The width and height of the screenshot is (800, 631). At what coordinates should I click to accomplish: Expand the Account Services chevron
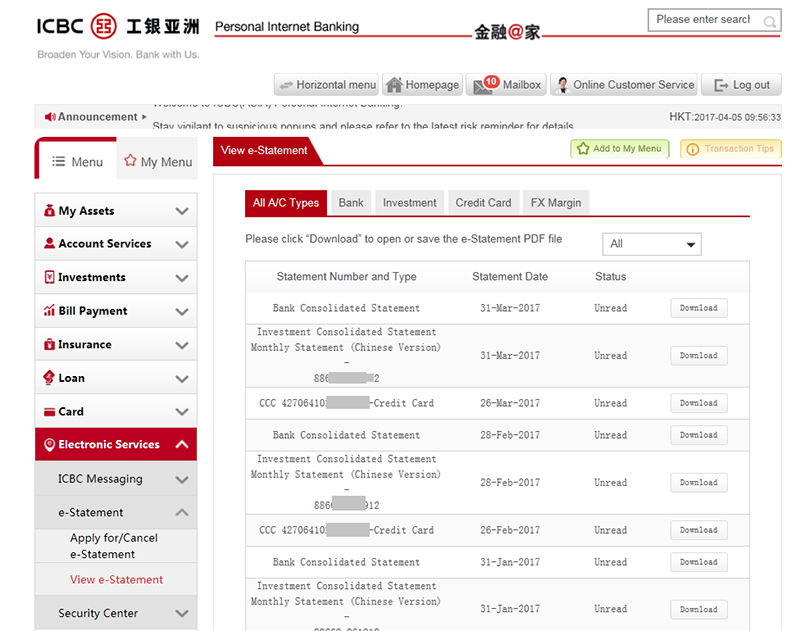pos(182,244)
